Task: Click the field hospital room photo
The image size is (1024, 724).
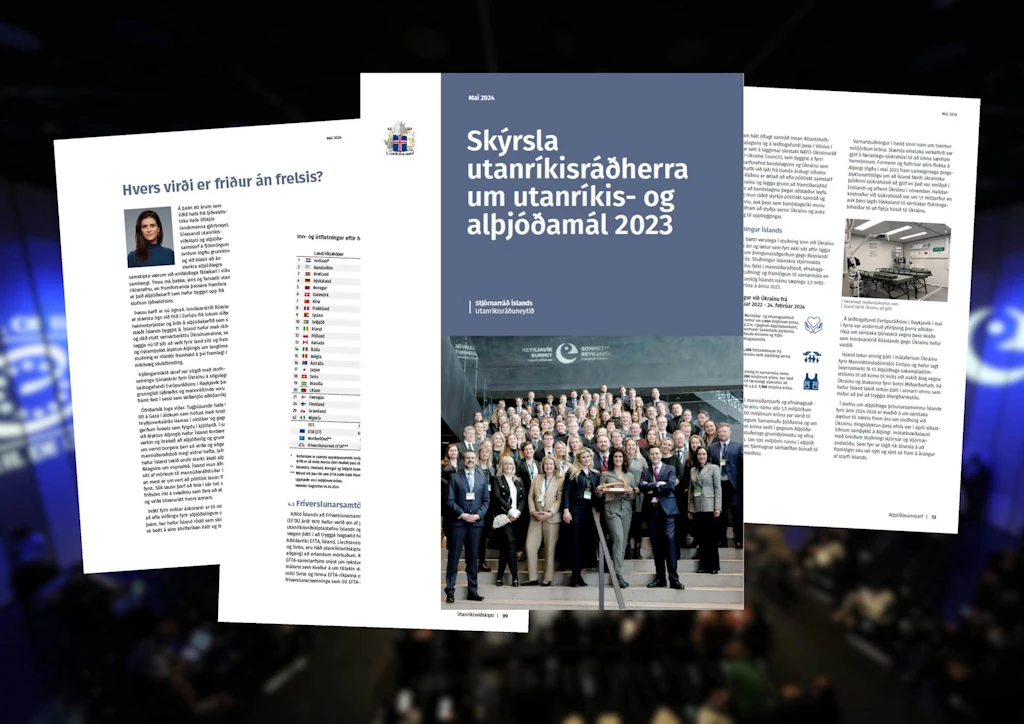Action: point(896,259)
